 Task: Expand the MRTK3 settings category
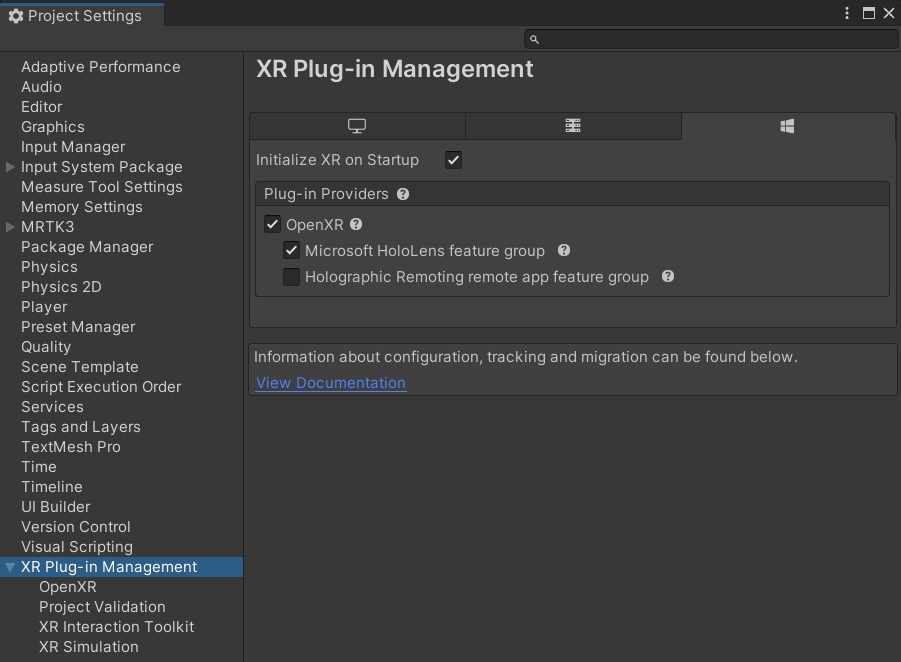coord(10,227)
